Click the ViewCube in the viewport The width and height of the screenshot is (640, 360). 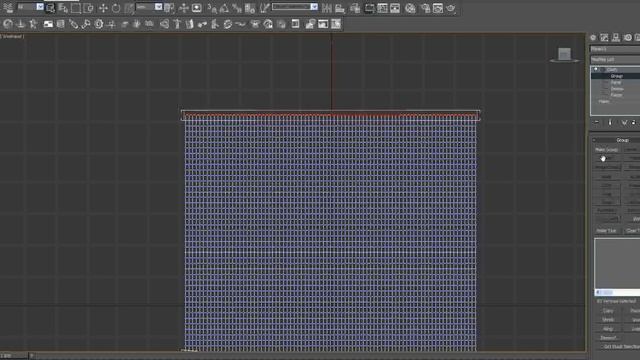tap(564, 55)
